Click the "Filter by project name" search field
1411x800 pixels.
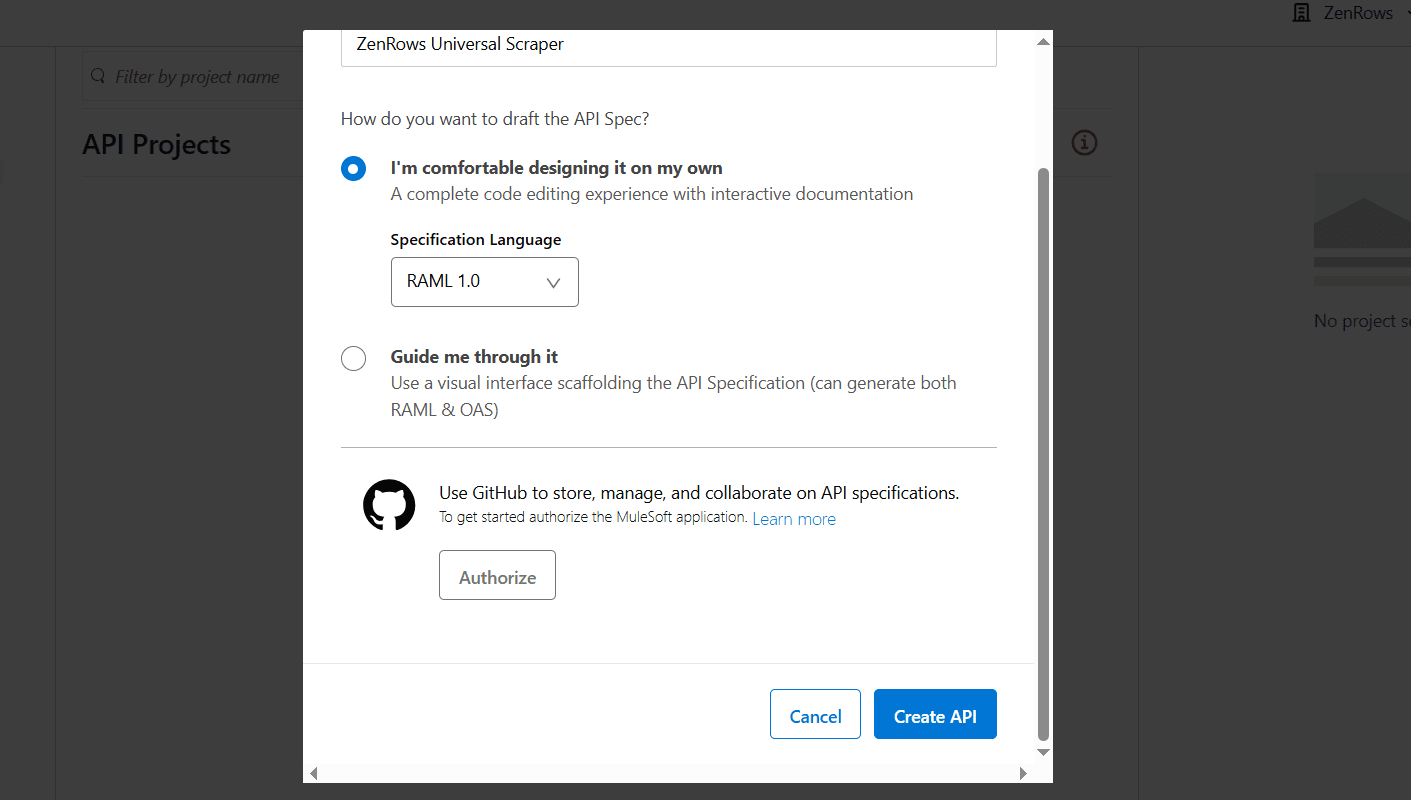192,77
